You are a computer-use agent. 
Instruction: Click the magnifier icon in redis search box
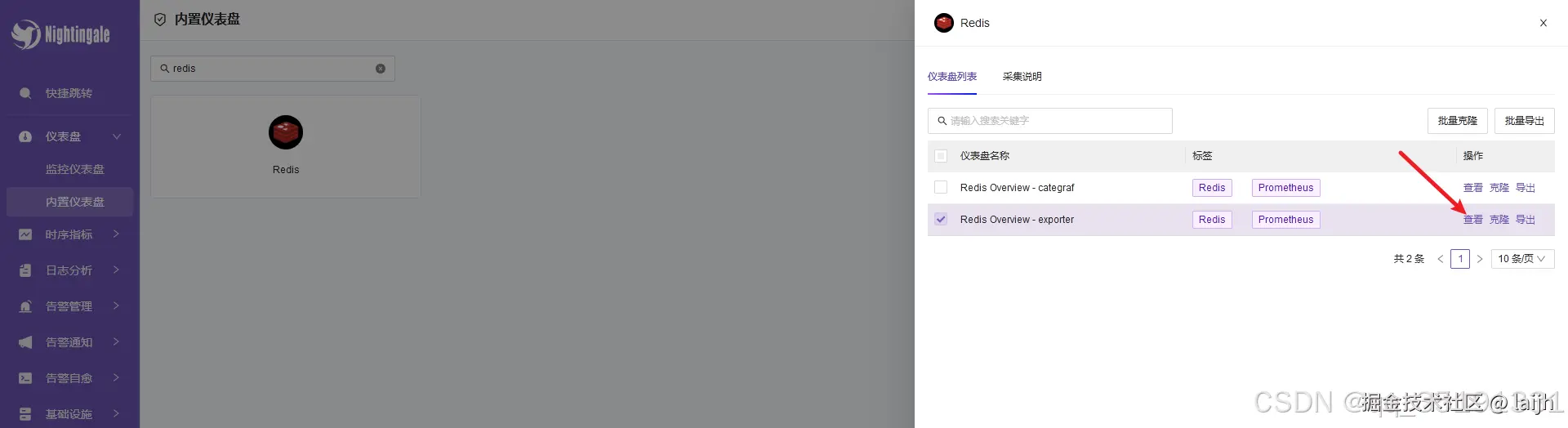[x=165, y=69]
